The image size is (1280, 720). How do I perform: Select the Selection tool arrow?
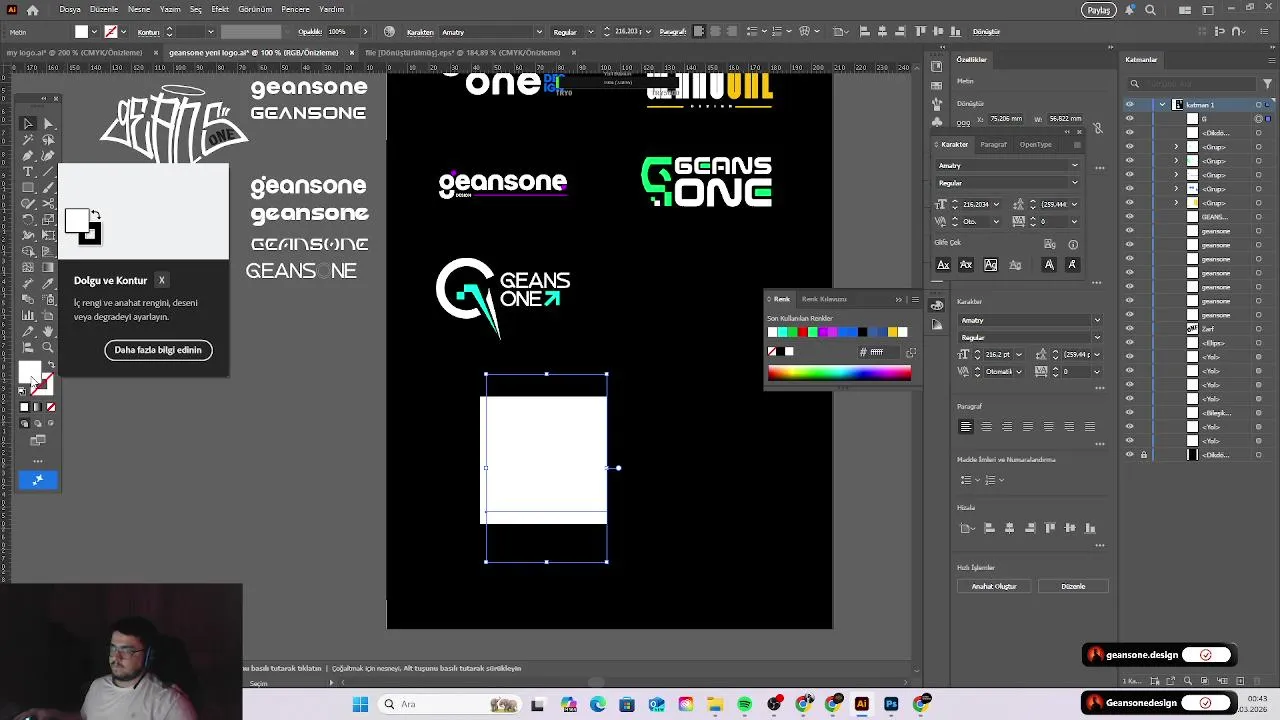pos(28,124)
